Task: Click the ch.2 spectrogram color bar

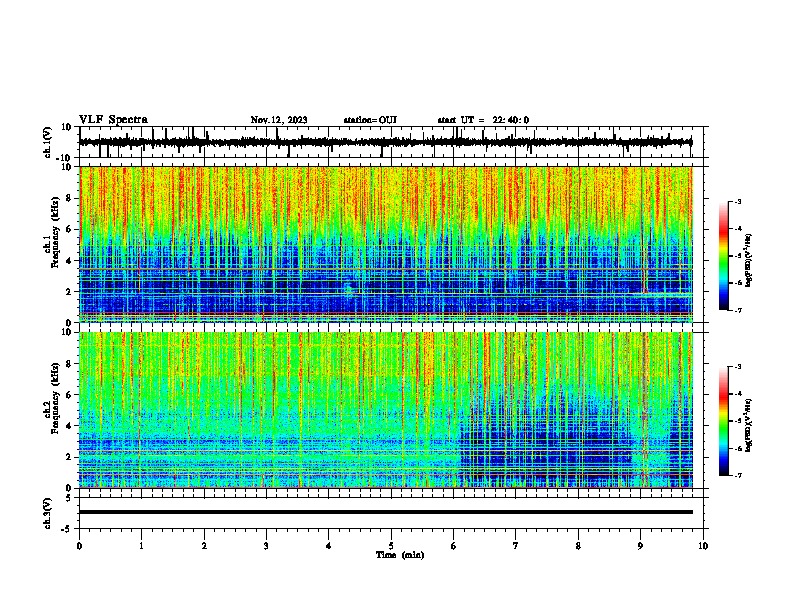Action: tap(723, 421)
